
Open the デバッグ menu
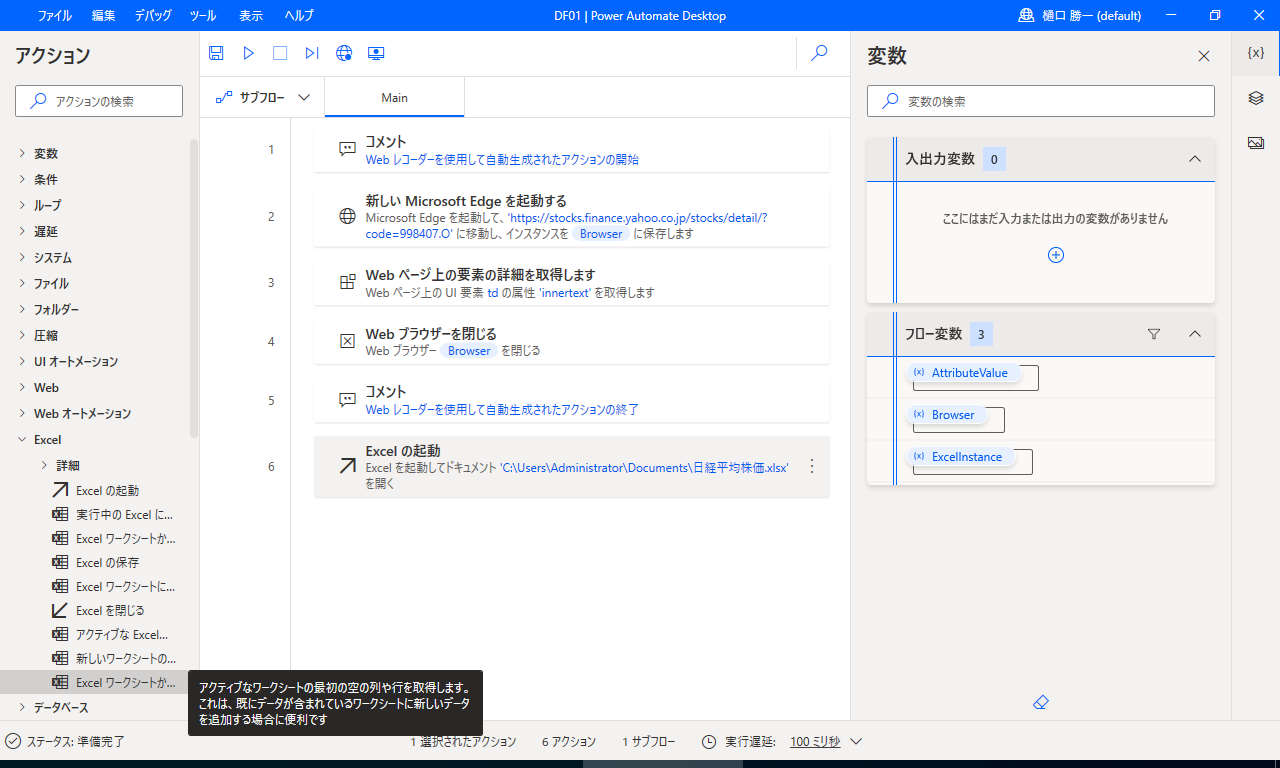click(x=152, y=15)
